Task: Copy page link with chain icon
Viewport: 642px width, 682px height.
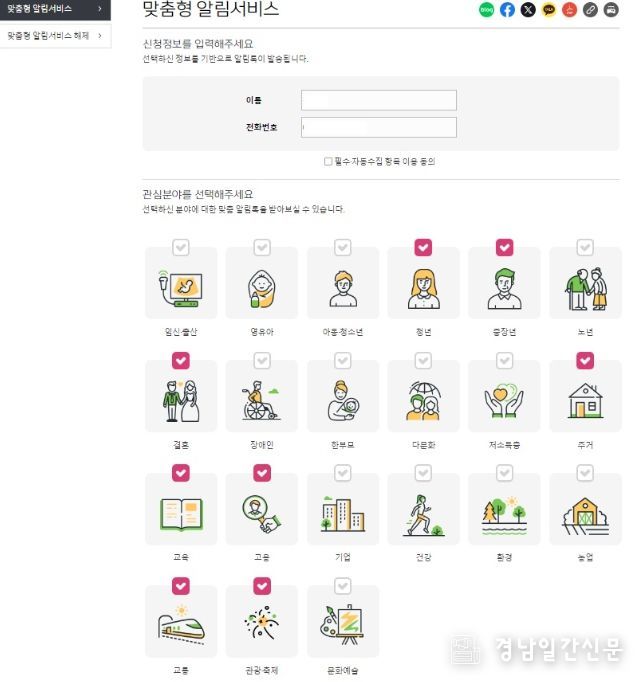Action: click(590, 10)
